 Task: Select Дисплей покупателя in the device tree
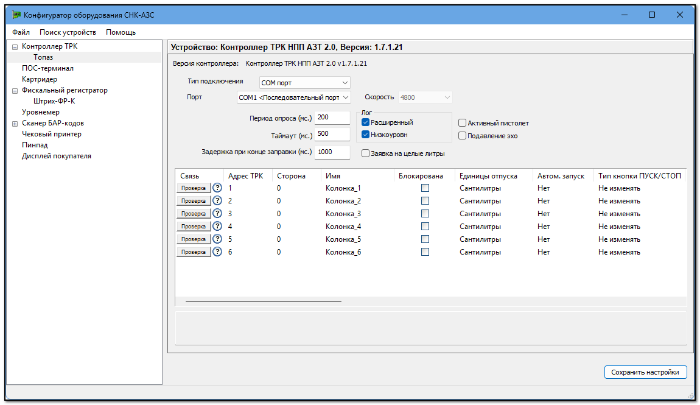coord(56,156)
